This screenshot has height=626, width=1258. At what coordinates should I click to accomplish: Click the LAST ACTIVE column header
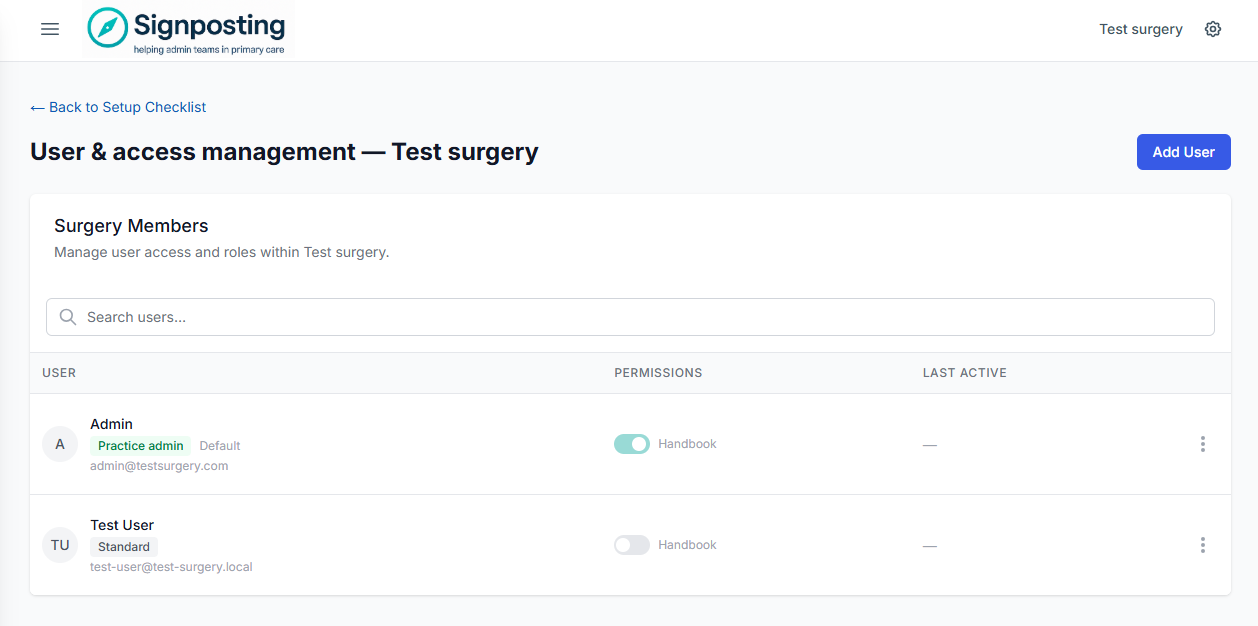coord(964,372)
